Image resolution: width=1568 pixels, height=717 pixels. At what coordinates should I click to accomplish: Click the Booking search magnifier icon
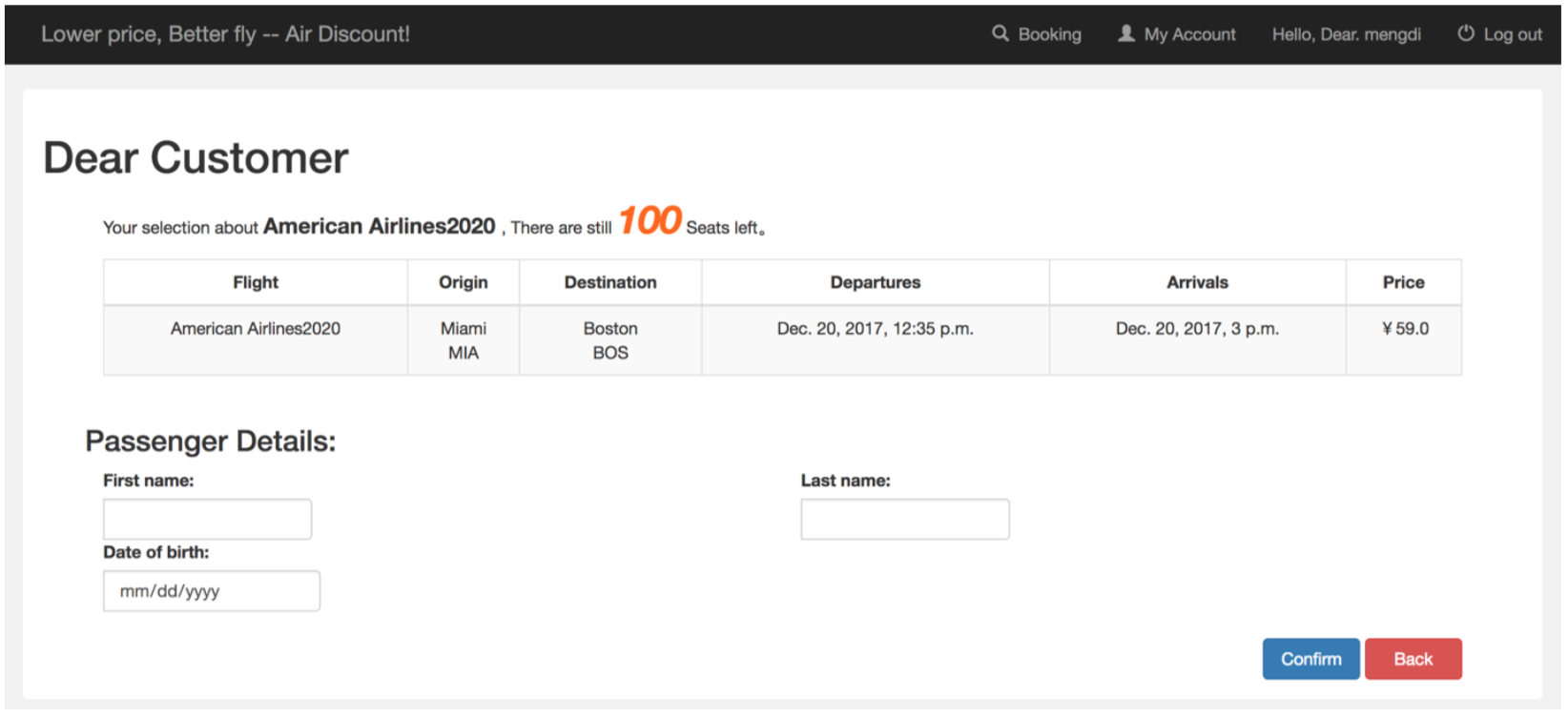pyautogui.click(x=1000, y=33)
